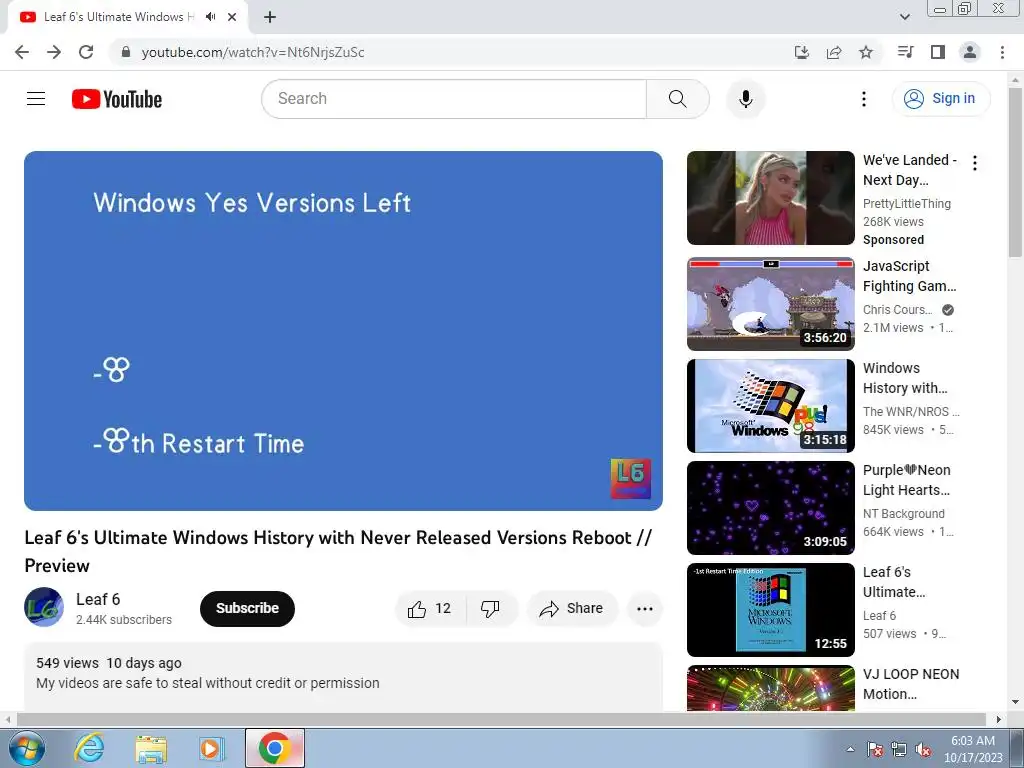This screenshot has width=1024, height=768.
Task: Click install/download page icon in address bar
Action: pyautogui.click(x=801, y=52)
